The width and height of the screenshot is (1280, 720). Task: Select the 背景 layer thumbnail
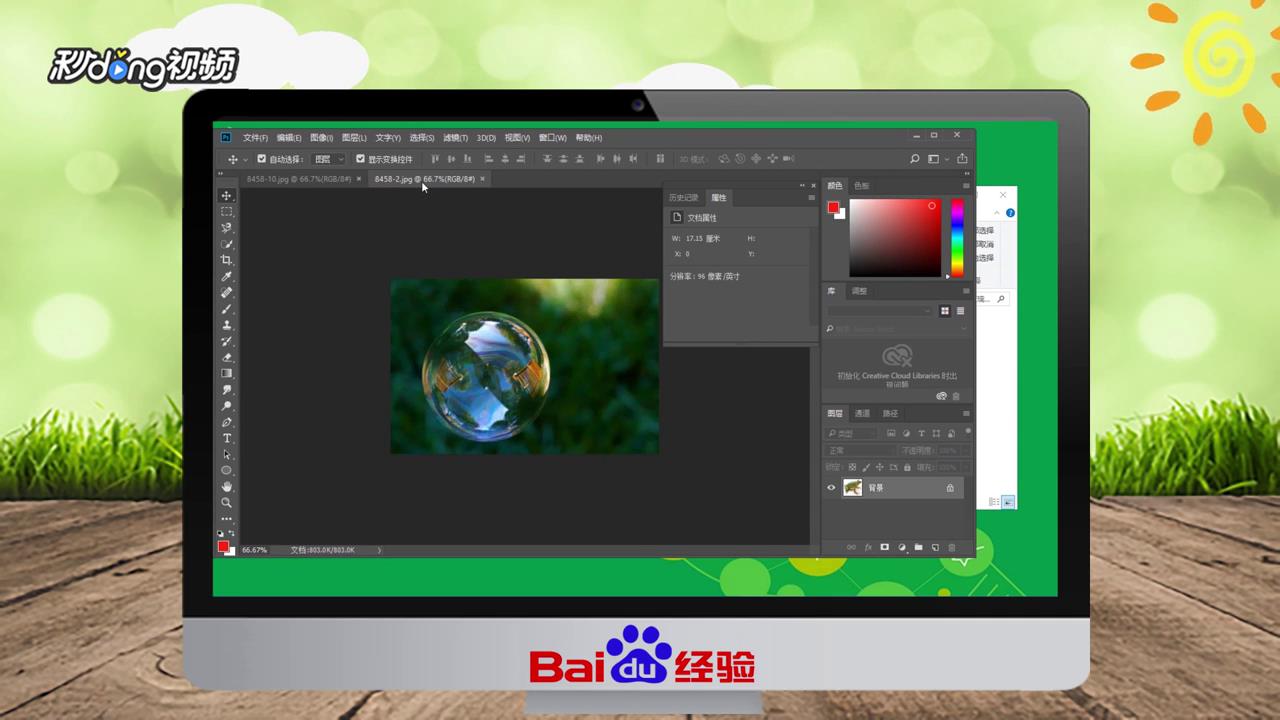tap(852, 488)
